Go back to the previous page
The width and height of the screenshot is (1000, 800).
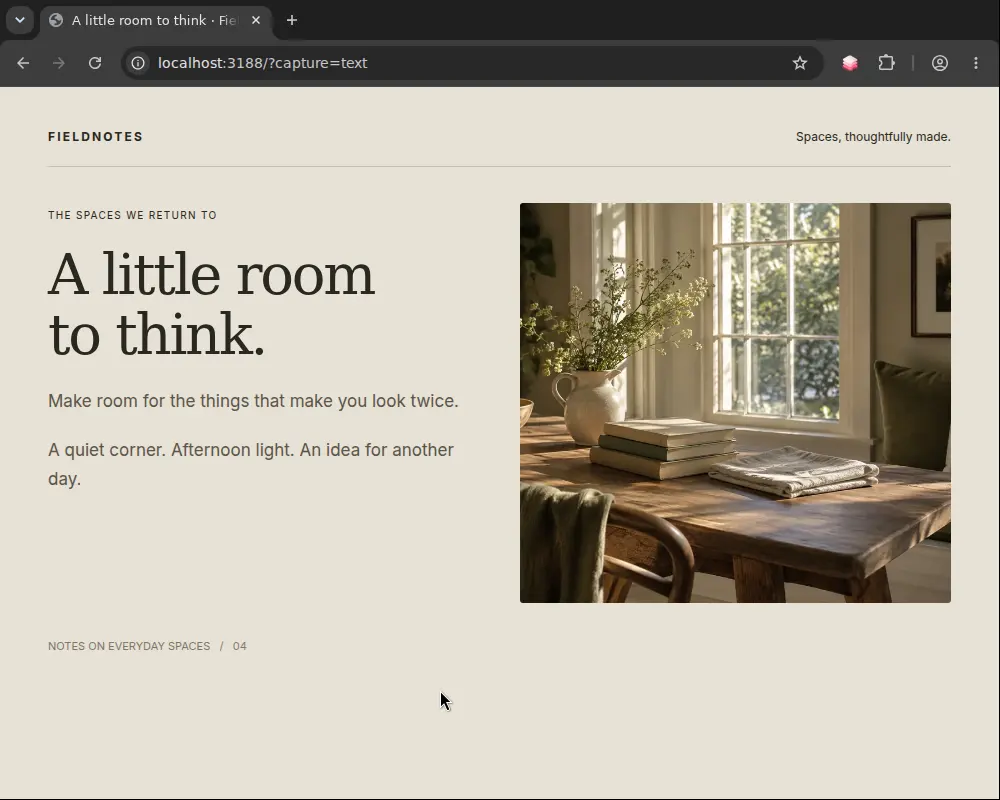pyautogui.click(x=23, y=63)
